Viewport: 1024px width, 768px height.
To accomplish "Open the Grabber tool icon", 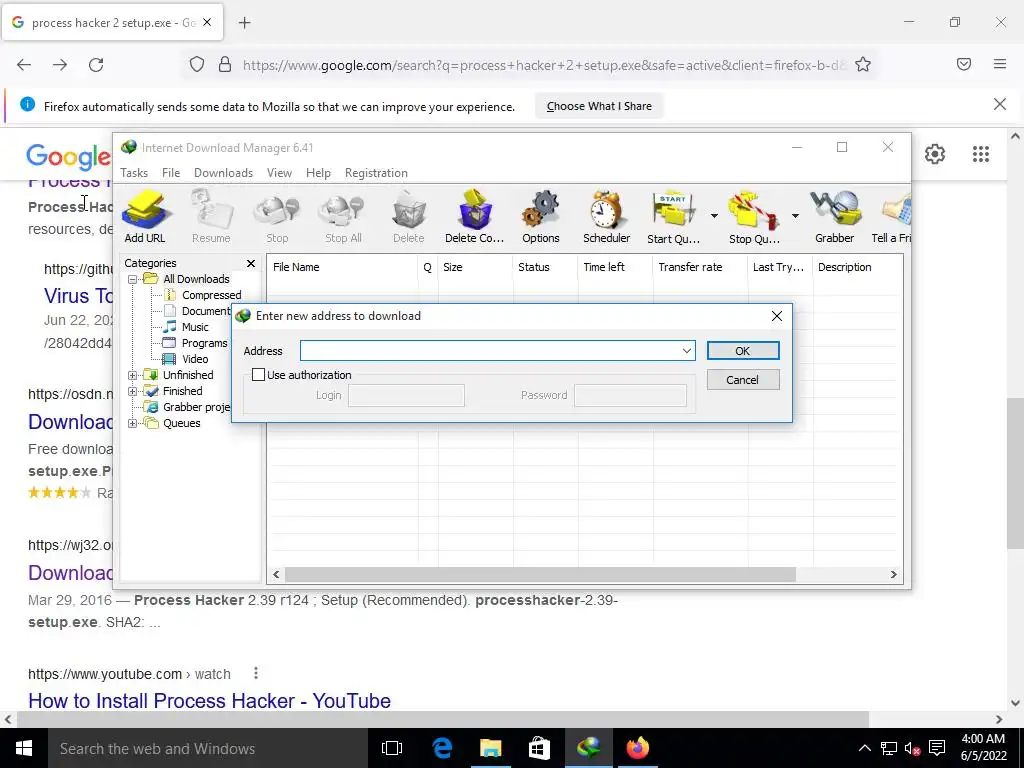I will tap(835, 217).
